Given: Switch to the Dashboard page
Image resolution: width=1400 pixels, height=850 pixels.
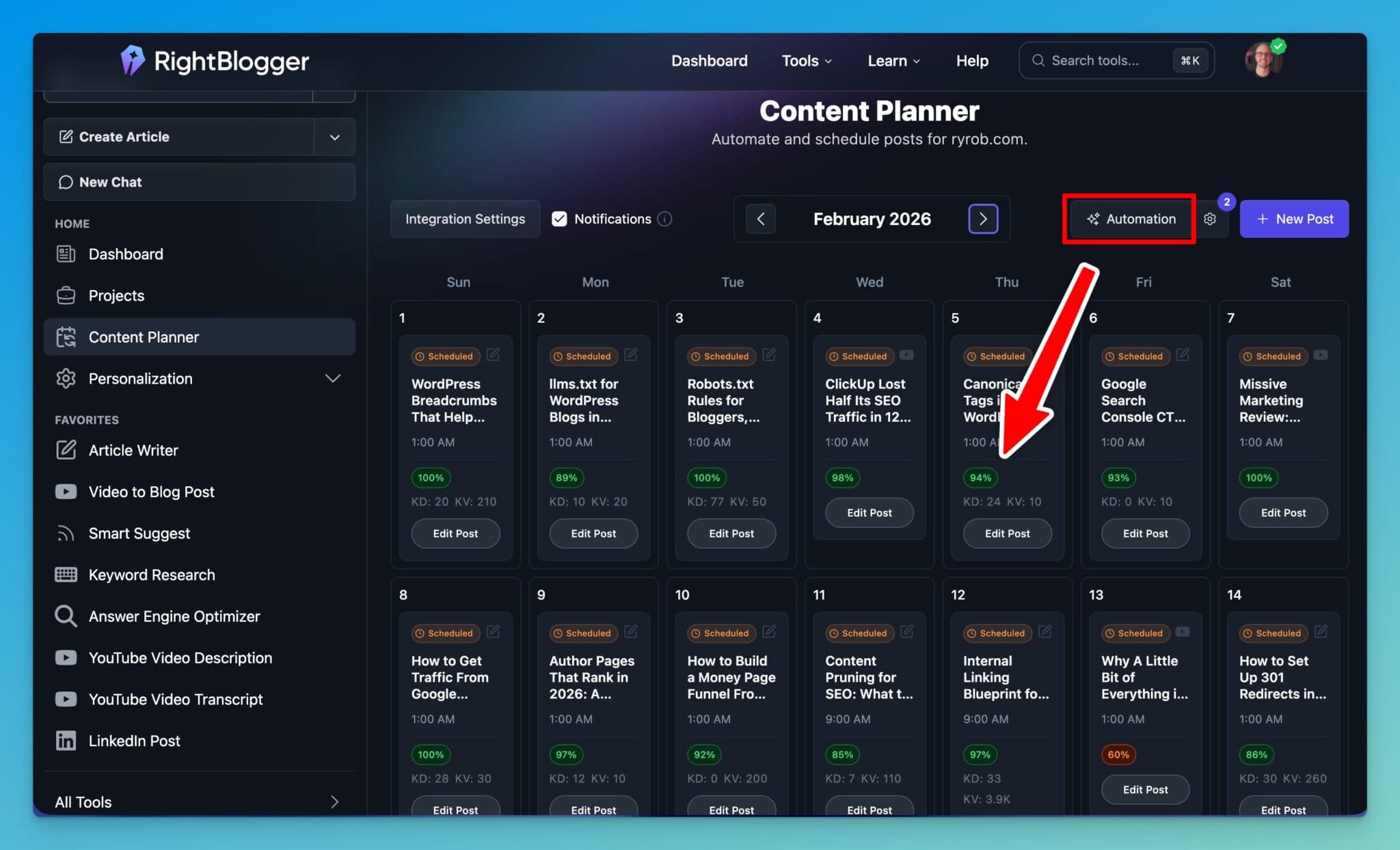Looking at the screenshot, I should [709, 60].
